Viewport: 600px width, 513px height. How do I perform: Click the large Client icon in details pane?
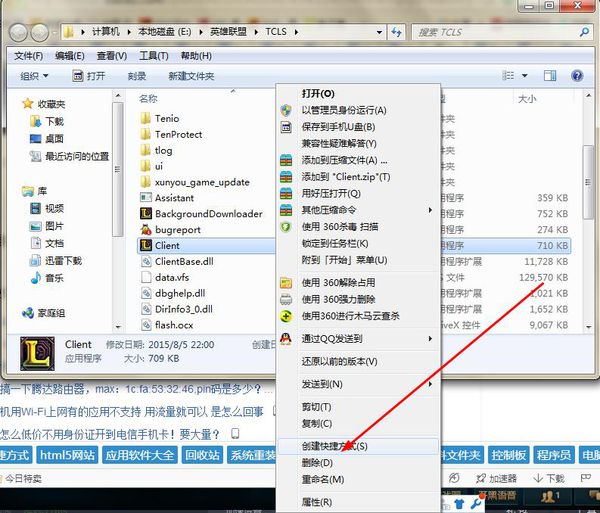[x=37, y=353]
